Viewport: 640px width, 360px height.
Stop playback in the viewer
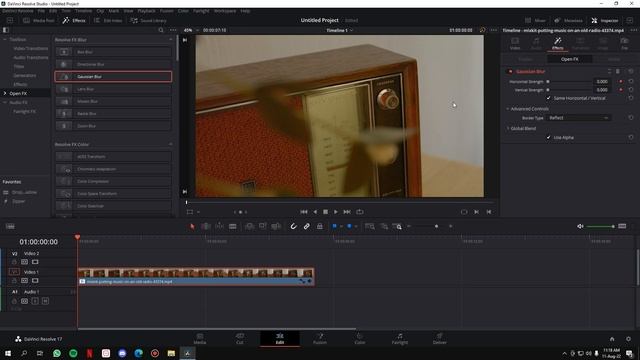click(x=325, y=212)
